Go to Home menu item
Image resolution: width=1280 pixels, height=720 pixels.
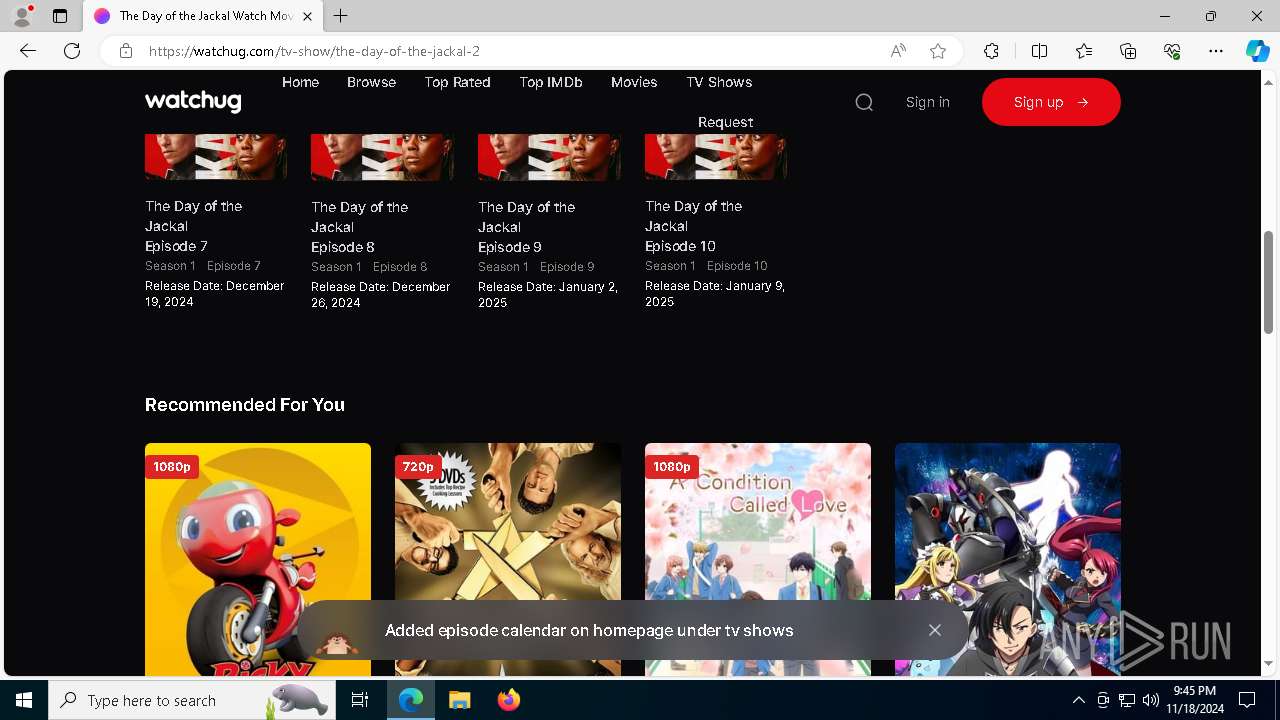point(300,82)
